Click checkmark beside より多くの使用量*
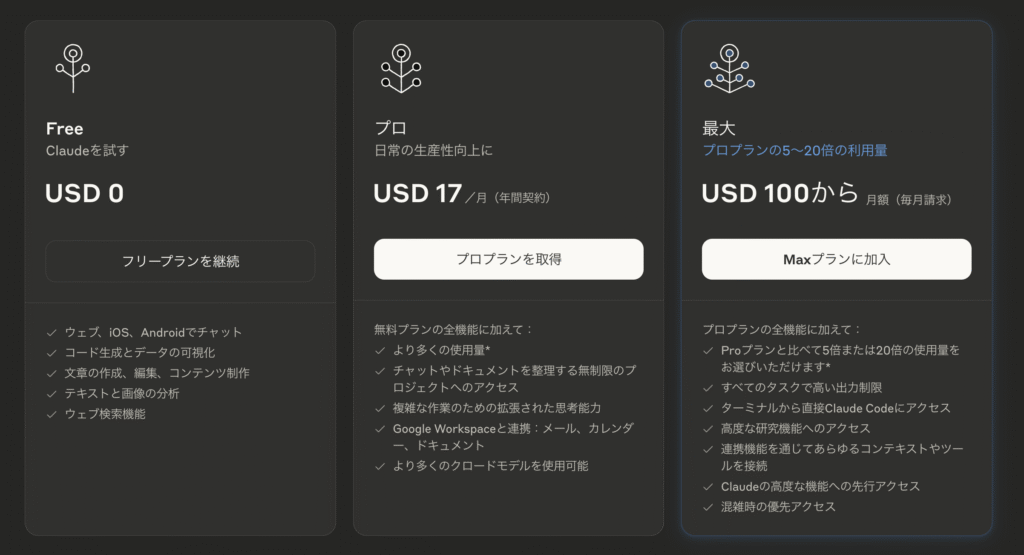 [x=380, y=351]
